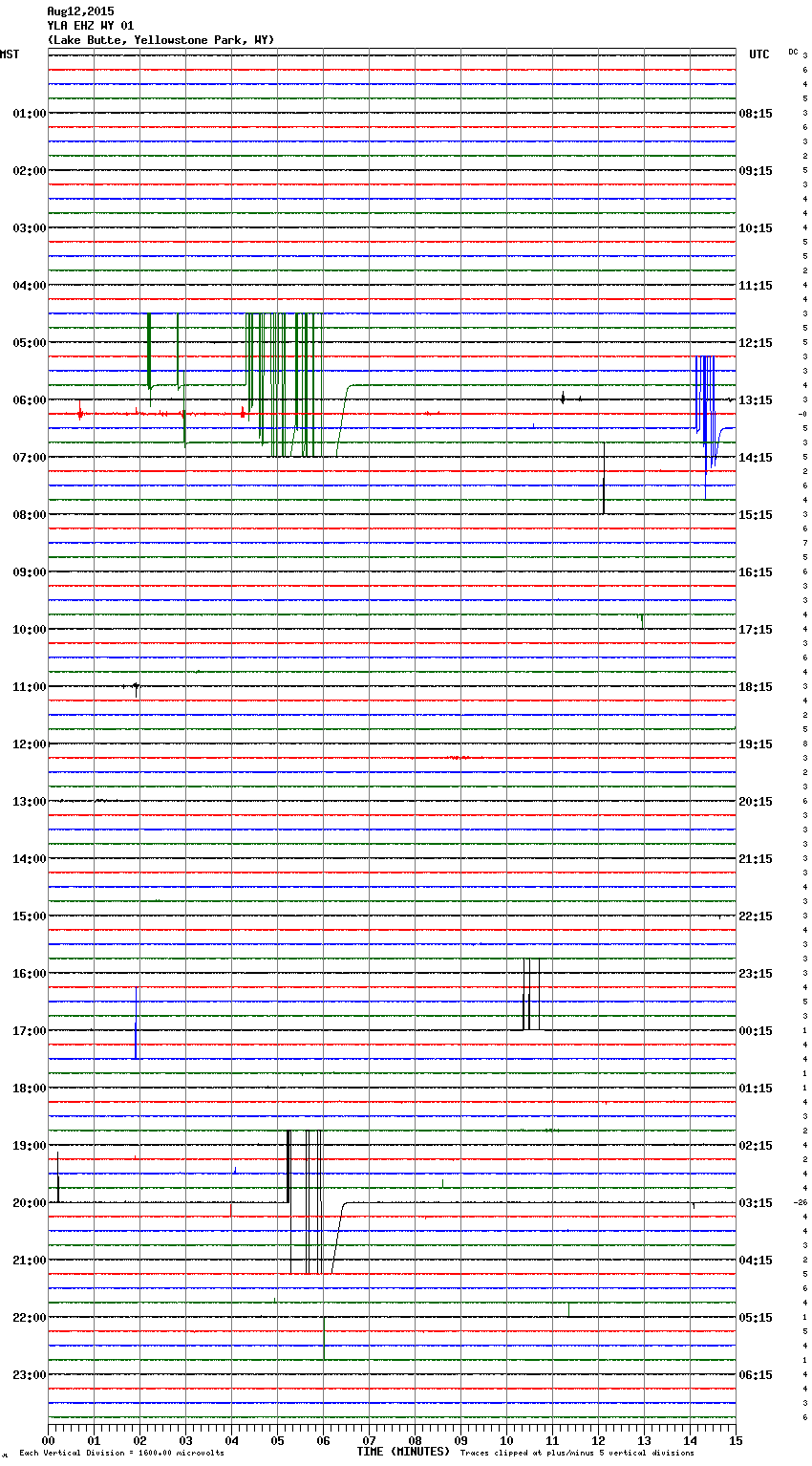Click the DC column header

(793, 51)
